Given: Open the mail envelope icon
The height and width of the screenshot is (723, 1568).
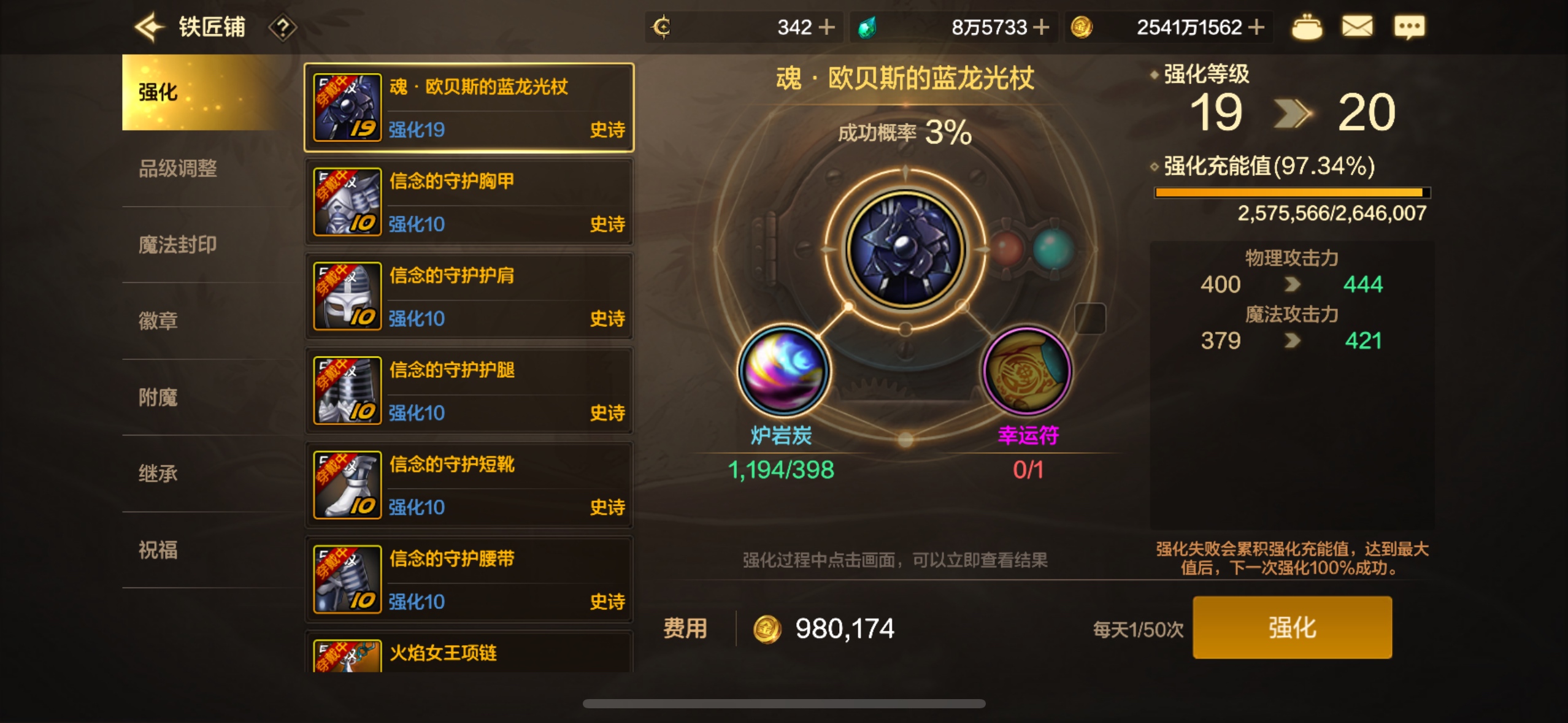Looking at the screenshot, I should pos(1357,27).
